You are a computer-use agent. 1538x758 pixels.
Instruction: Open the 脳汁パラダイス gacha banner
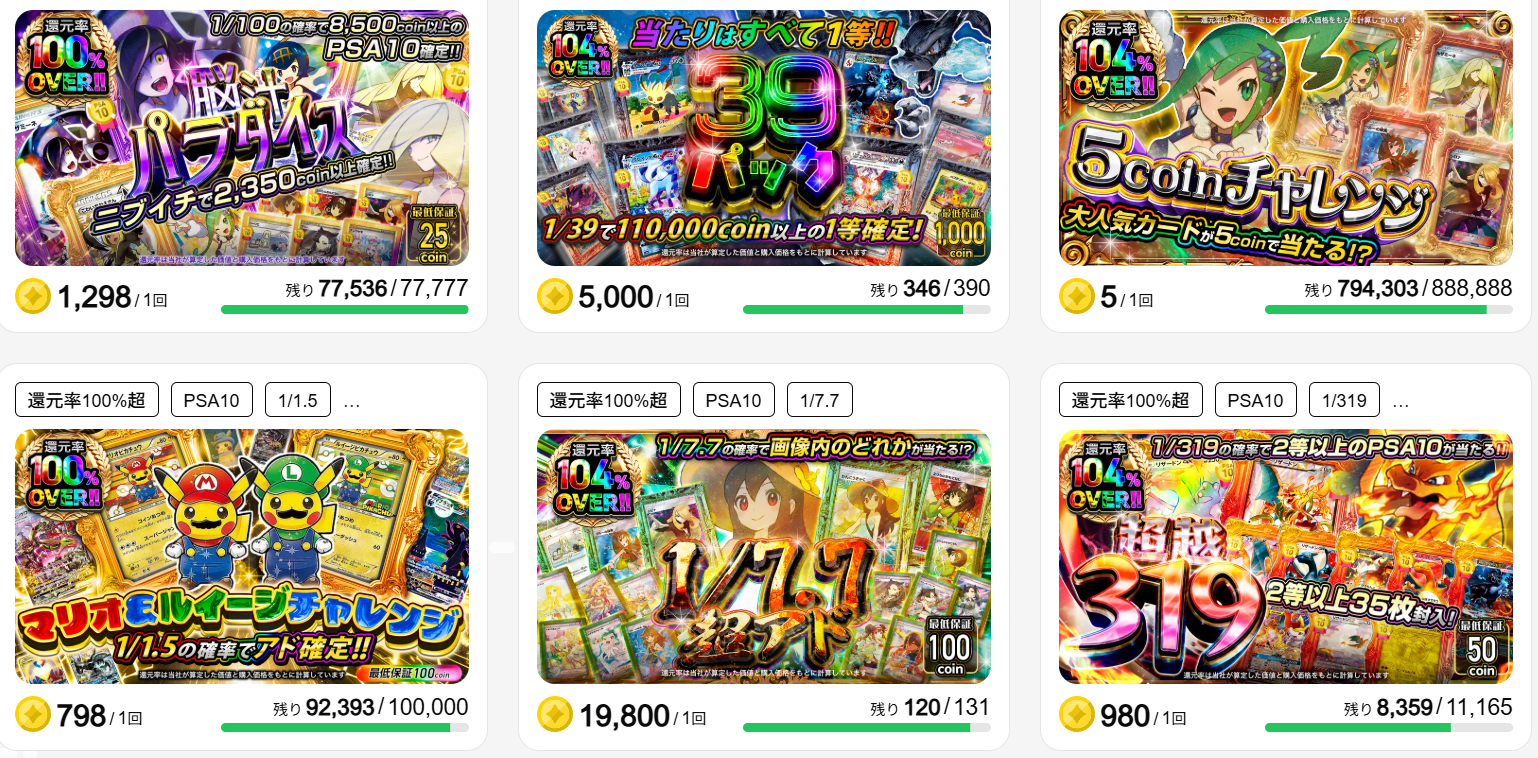click(242, 138)
